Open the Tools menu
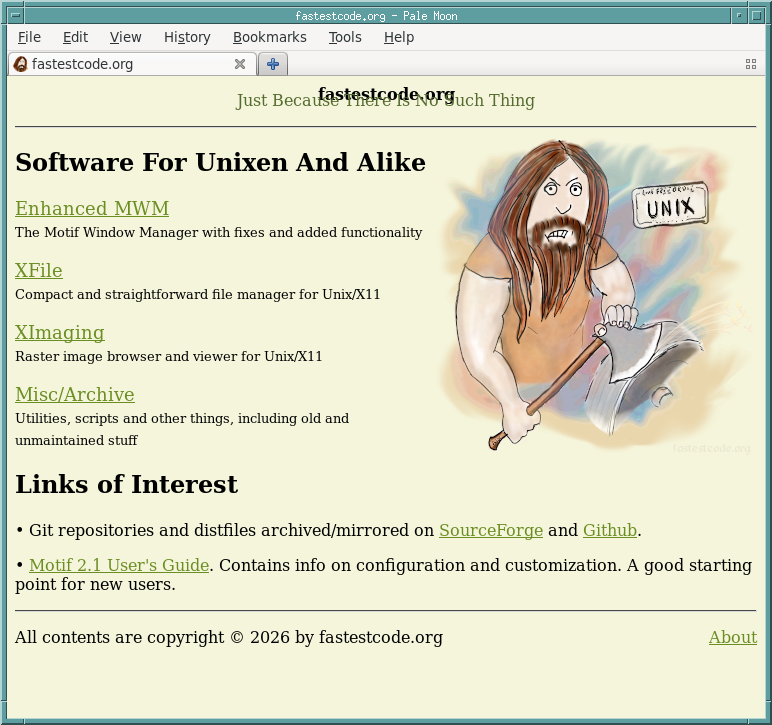The image size is (772, 725). pyautogui.click(x=345, y=37)
